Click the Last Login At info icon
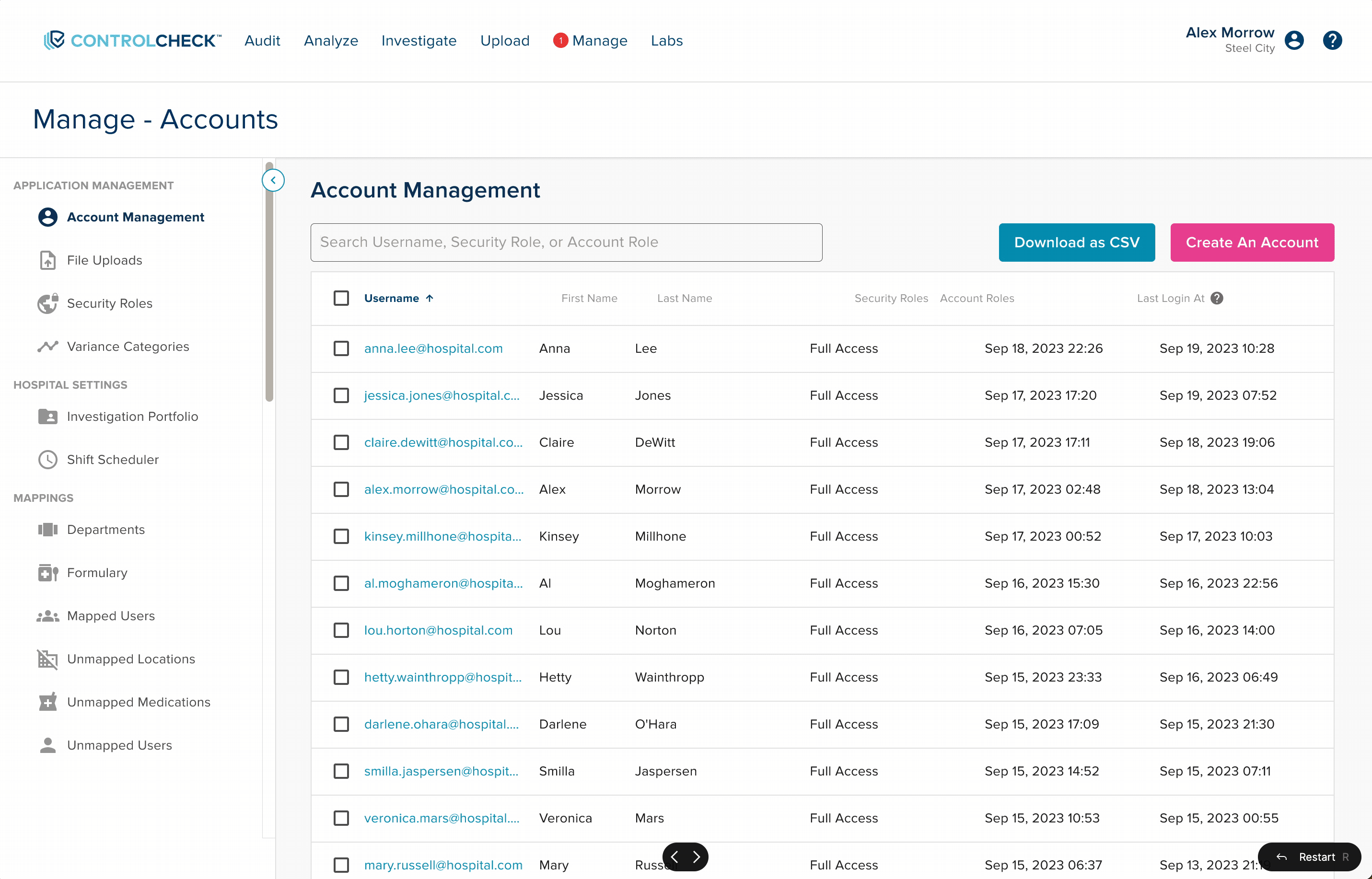Image resolution: width=1372 pixels, height=879 pixels. [x=1217, y=299]
